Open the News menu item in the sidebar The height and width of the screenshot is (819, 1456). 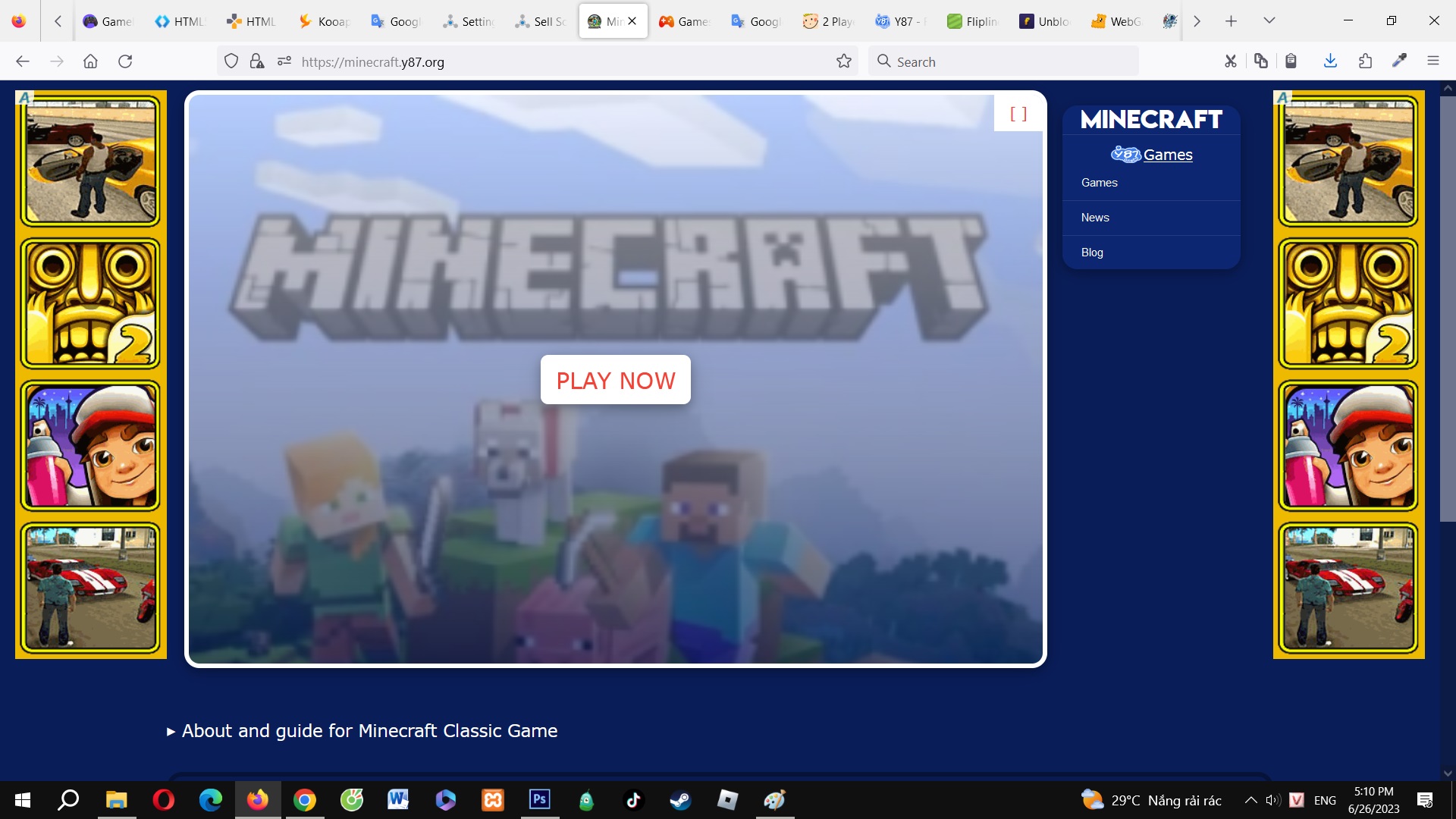click(x=1095, y=218)
